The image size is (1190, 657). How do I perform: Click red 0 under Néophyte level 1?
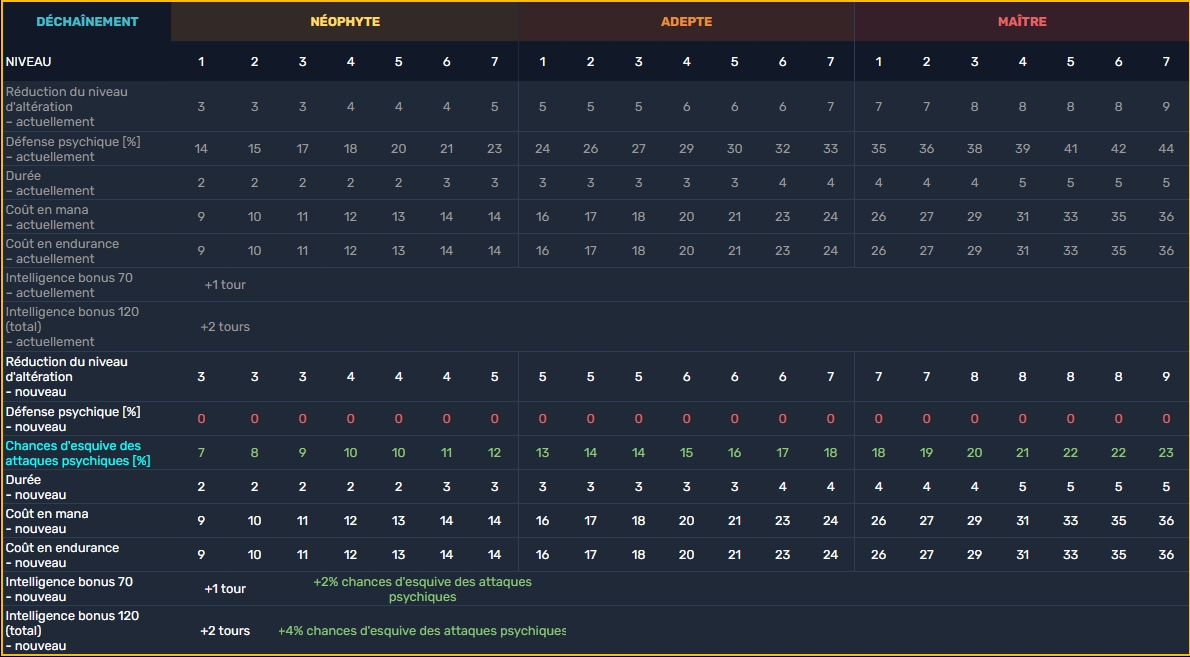pyautogui.click(x=201, y=419)
